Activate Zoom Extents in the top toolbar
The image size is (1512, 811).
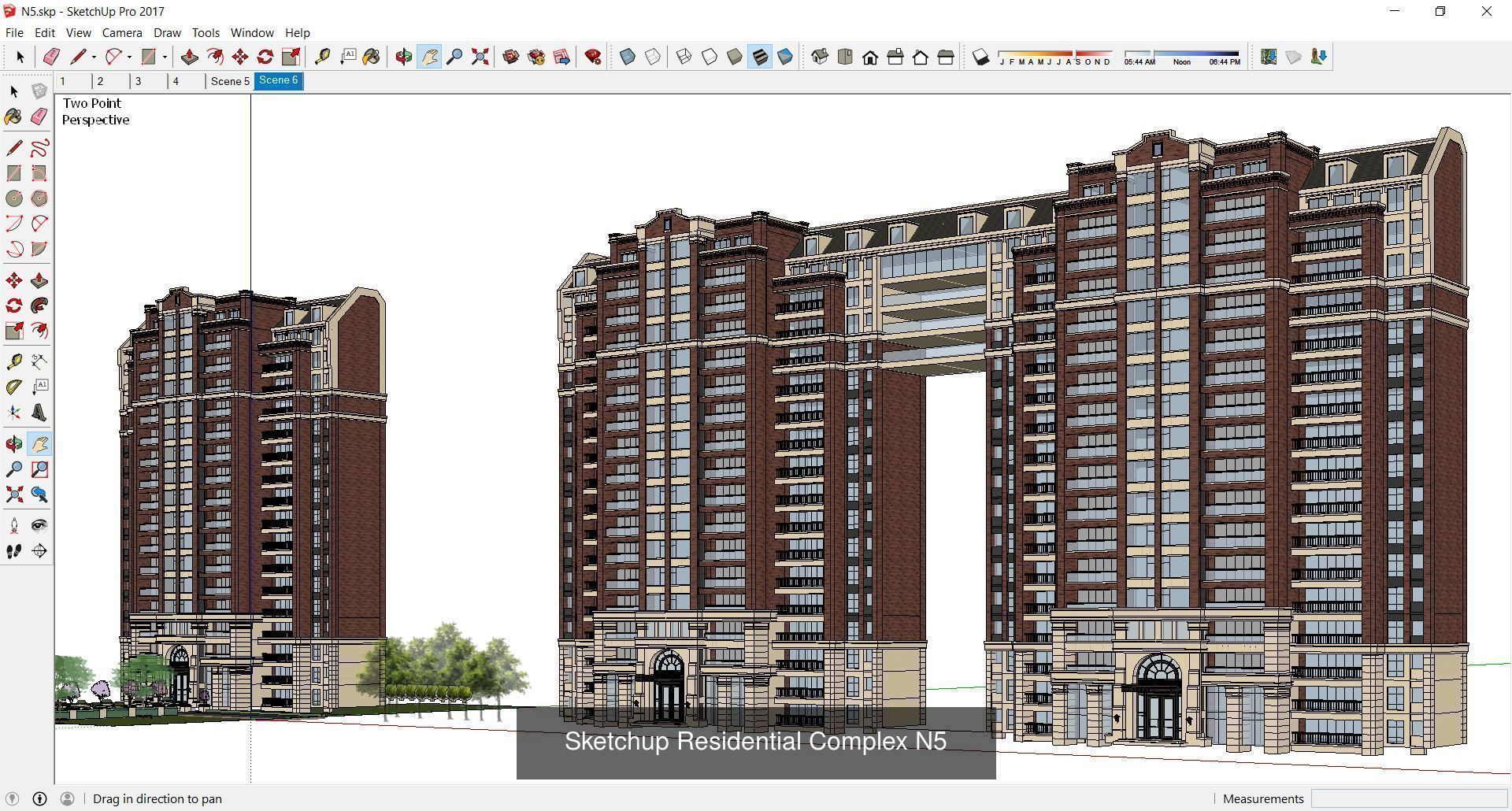click(480, 56)
